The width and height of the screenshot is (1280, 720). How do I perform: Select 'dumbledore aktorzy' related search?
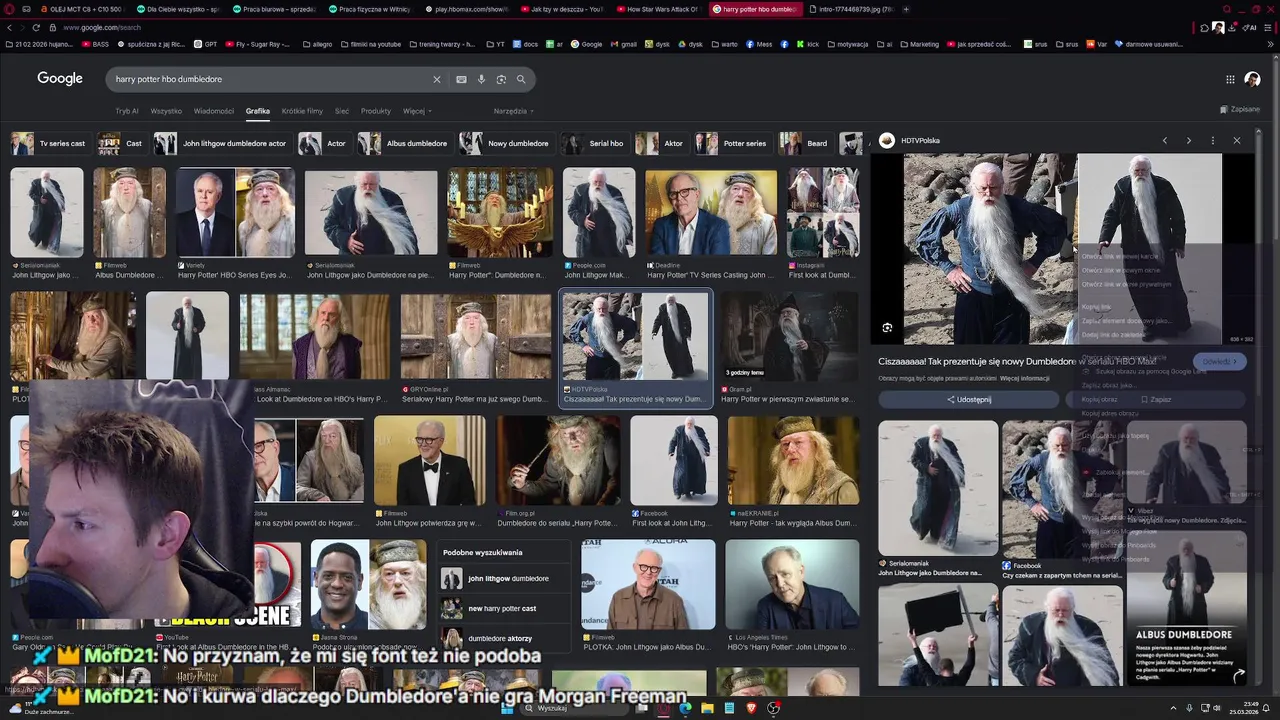coord(505,638)
